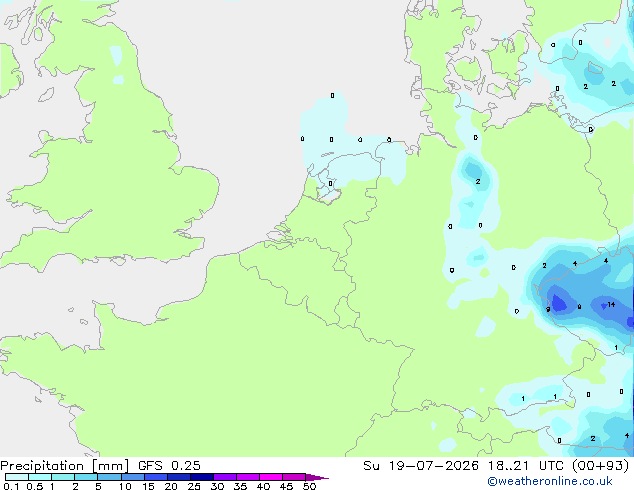Click the darkest blue precipitation core left of 14
634x490 pixels.
559,303
